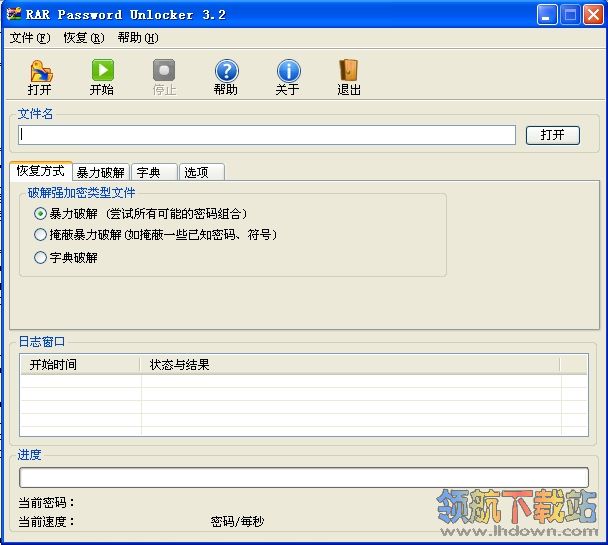
Task: Click into the 文件名 input field
Action: [x=267, y=135]
